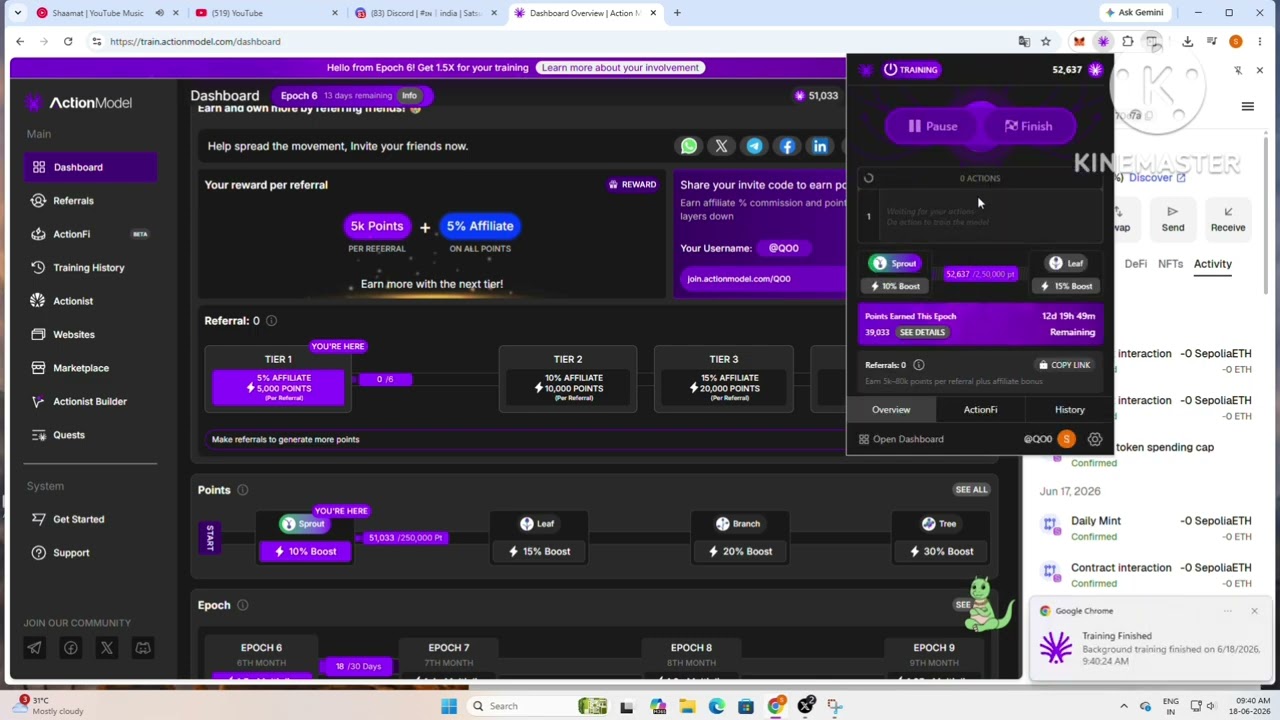Image resolution: width=1280 pixels, height=720 pixels.
Task: Switch to the wallet DeFi tab
Action: [x=1136, y=264]
